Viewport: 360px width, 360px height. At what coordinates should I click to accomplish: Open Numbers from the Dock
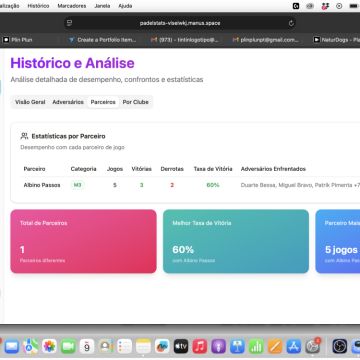coord(256,347)
